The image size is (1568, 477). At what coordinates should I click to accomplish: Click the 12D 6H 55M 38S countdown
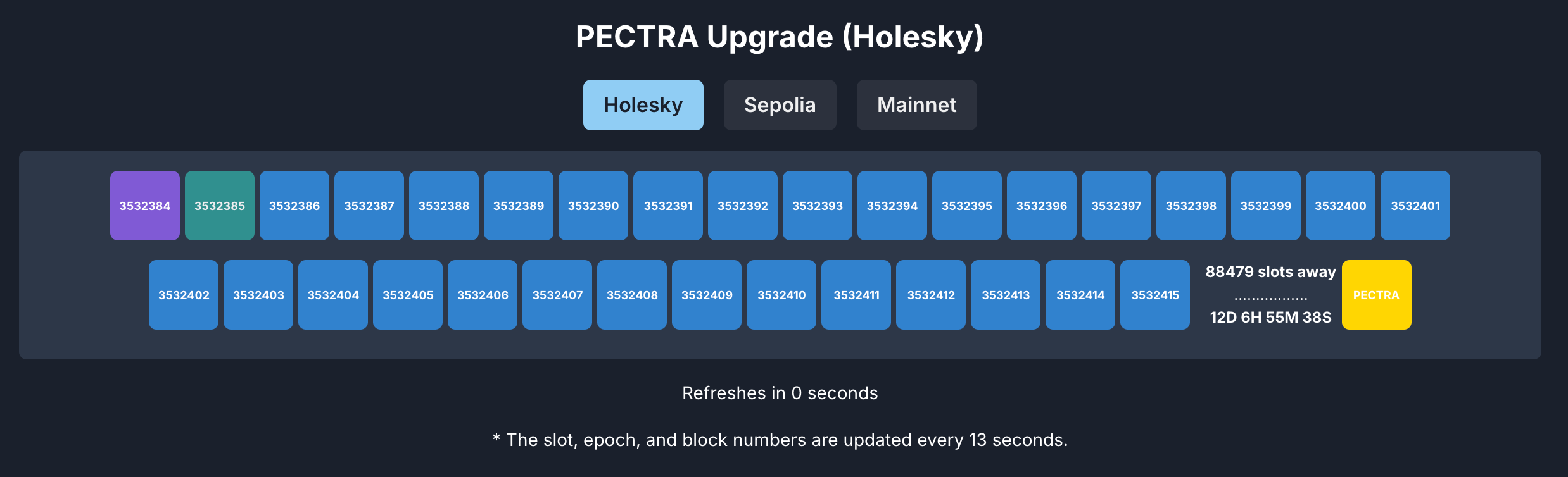1270,318
